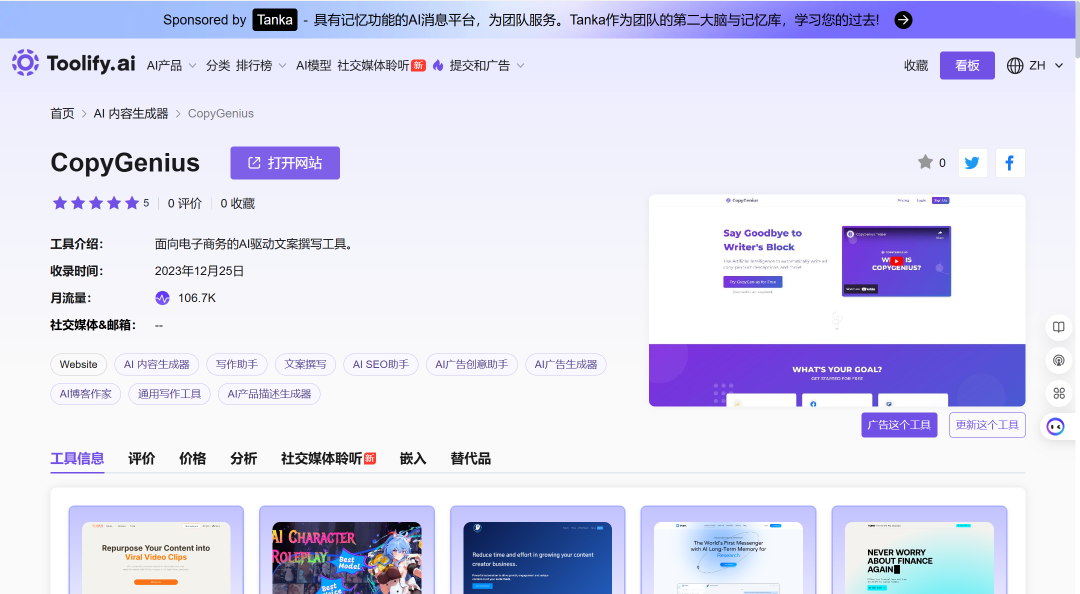1080x594 pixels.
Task: Switch to the 嵌入 tab
Action: click(x=413, y=459)
